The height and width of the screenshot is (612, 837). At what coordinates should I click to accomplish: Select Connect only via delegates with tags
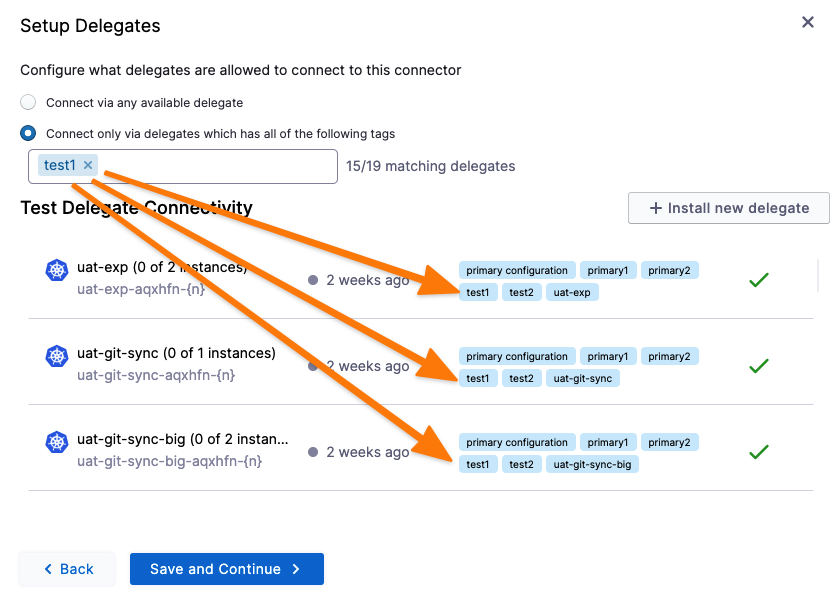(x=28, y=133)
